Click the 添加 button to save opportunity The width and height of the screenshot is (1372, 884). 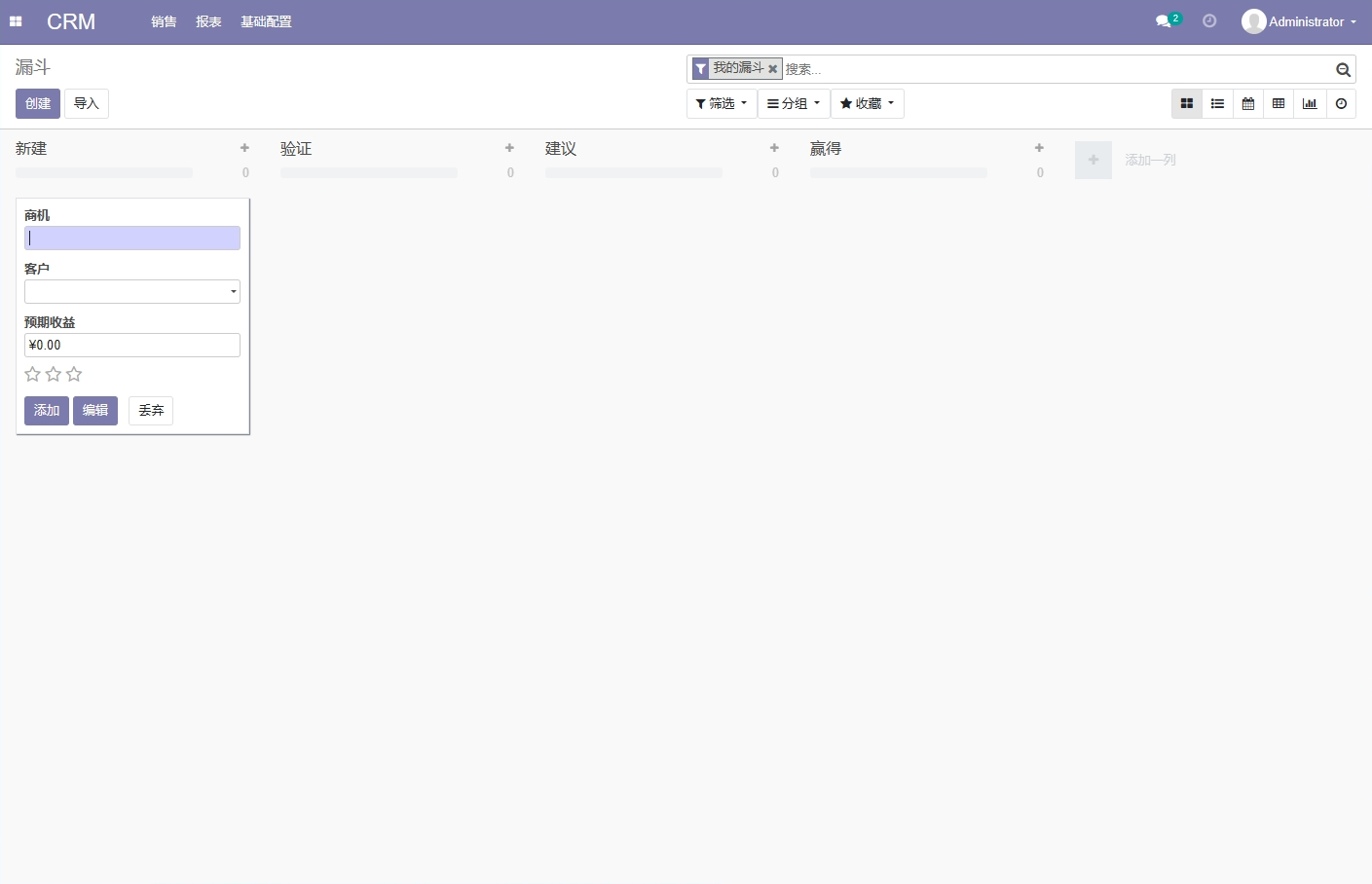[46, 410]
